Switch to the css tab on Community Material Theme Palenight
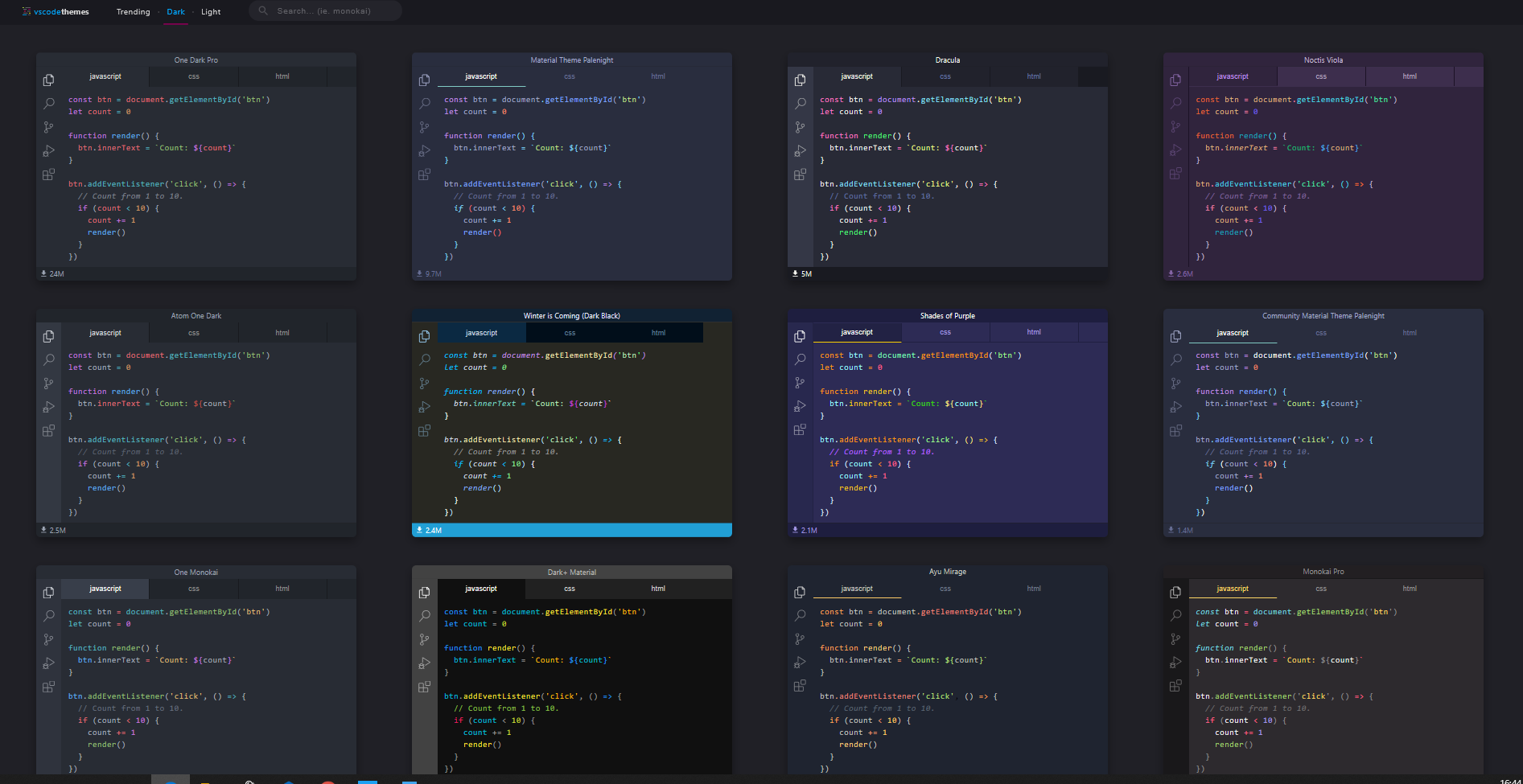Screen dimensions: 1523x784 pos(1321,332)
